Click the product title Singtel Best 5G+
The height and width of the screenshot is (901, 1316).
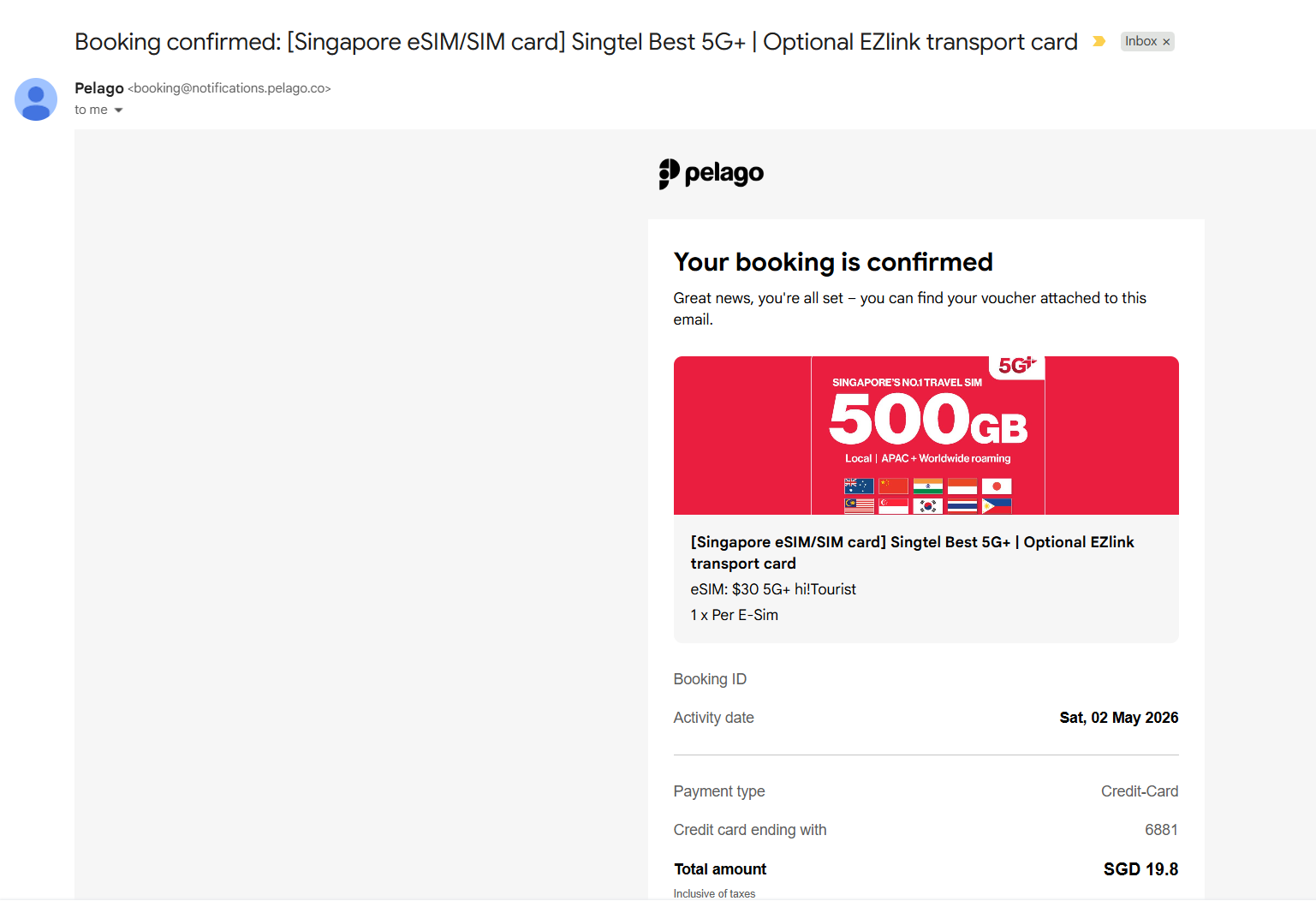click(x=913, y=552)
